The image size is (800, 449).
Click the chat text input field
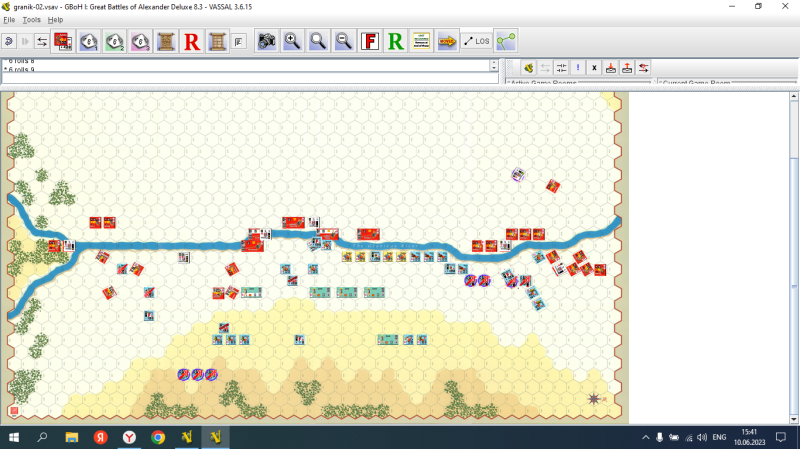(250, 78)
